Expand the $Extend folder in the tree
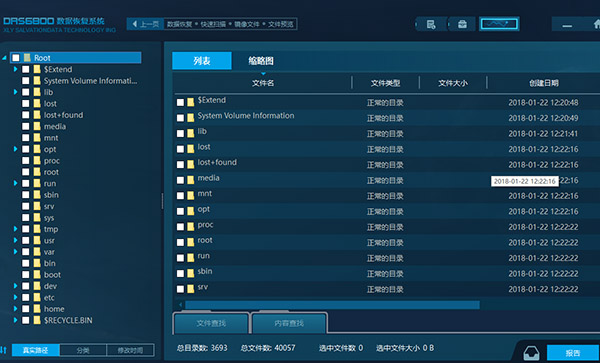 click(x=16, y=69)
